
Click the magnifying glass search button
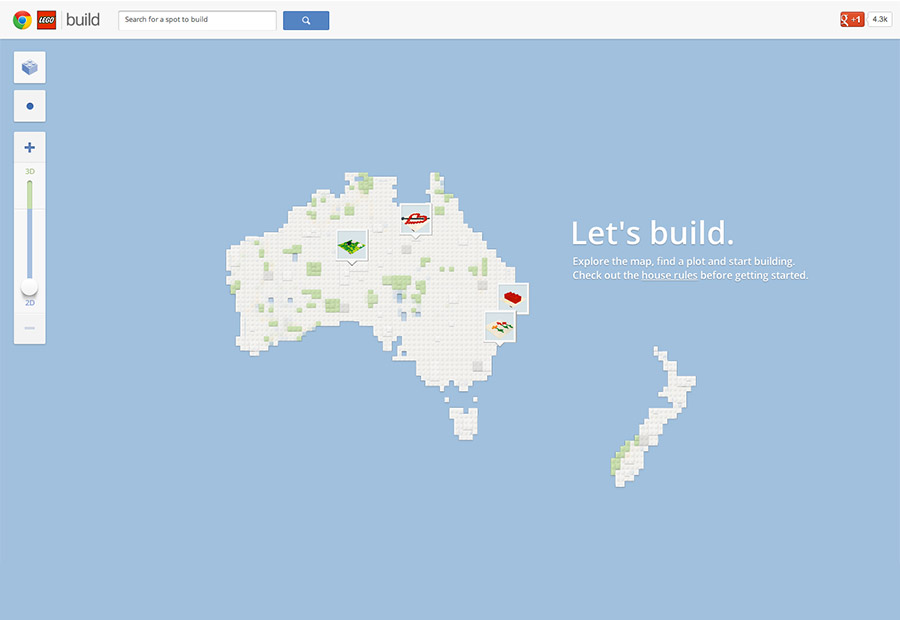[x=306, y=20]
